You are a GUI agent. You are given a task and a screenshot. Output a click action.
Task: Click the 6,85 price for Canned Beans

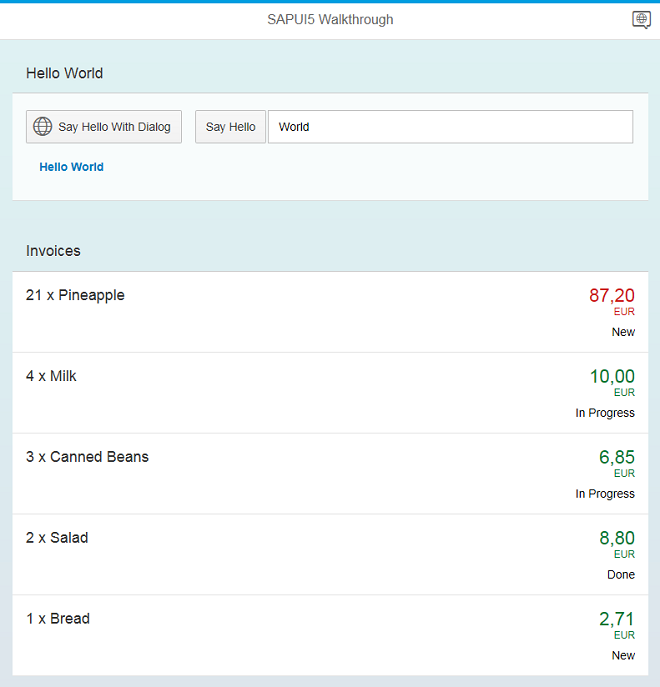click(616, 457)
